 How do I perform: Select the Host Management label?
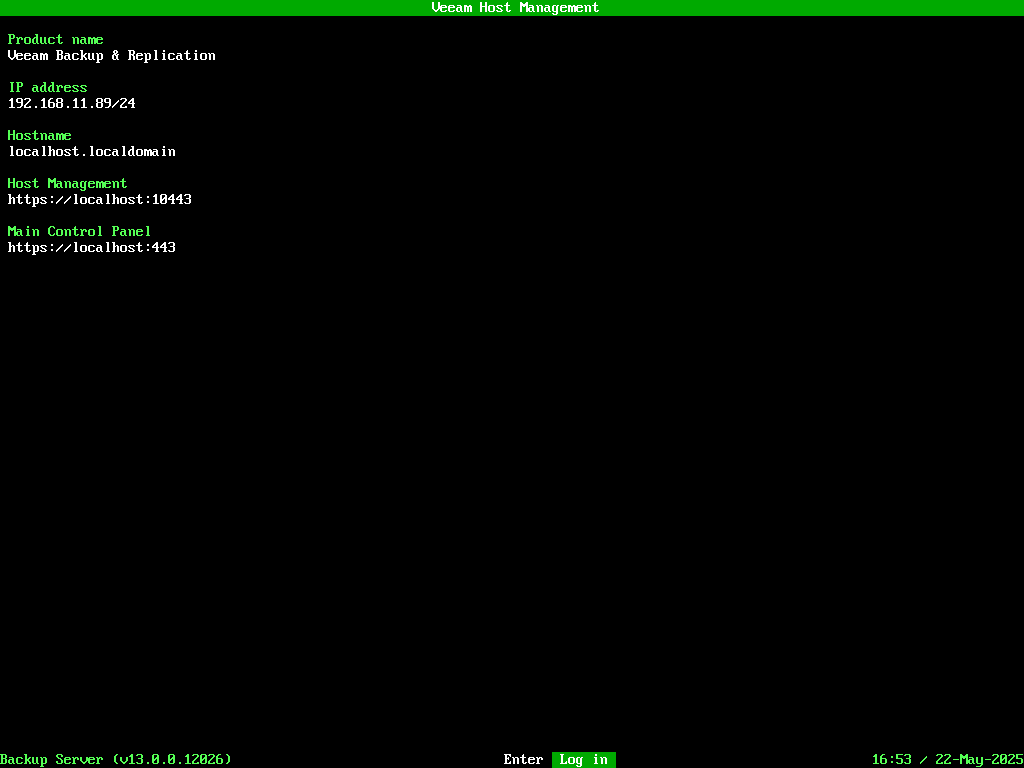coord(67,184)
